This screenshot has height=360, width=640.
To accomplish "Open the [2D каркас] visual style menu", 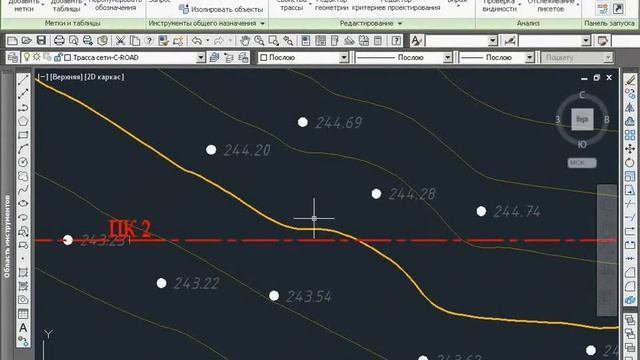I will (104, 77).
